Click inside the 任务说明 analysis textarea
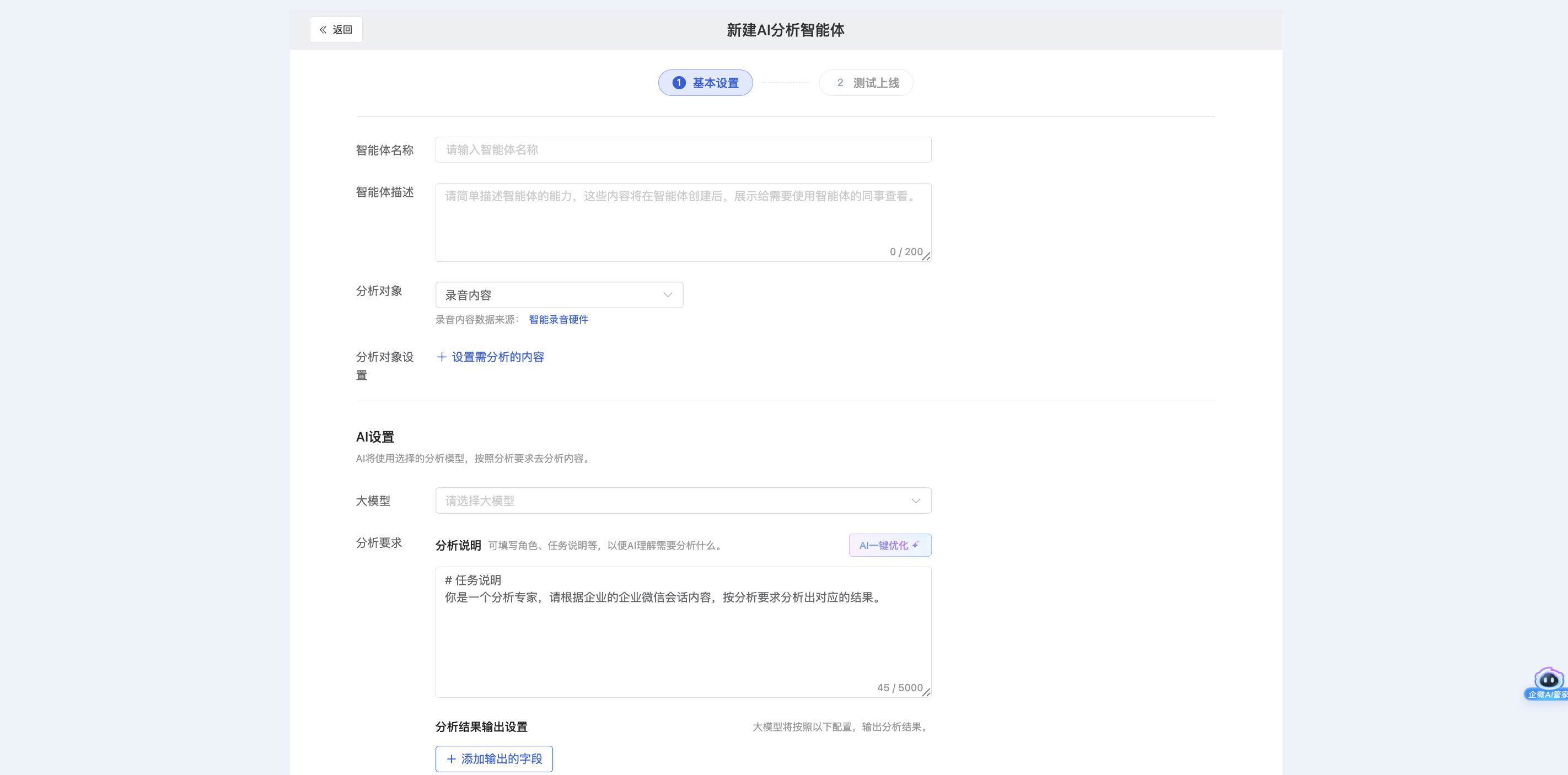 [683, 632]
